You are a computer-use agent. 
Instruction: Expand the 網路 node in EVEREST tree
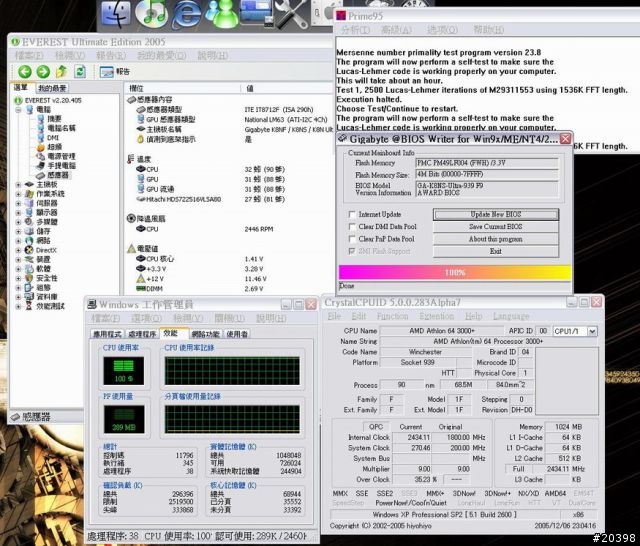pyautogui.click(x=18, y=241)
